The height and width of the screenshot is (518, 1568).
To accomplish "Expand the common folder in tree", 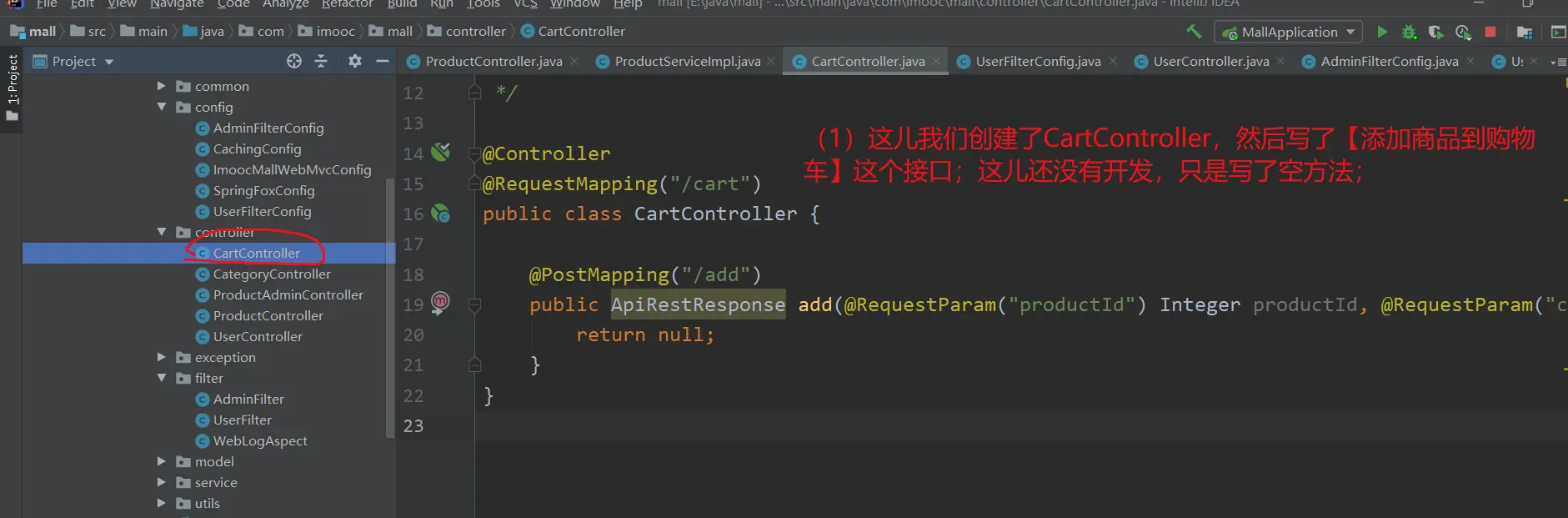I will pos(162,86).
